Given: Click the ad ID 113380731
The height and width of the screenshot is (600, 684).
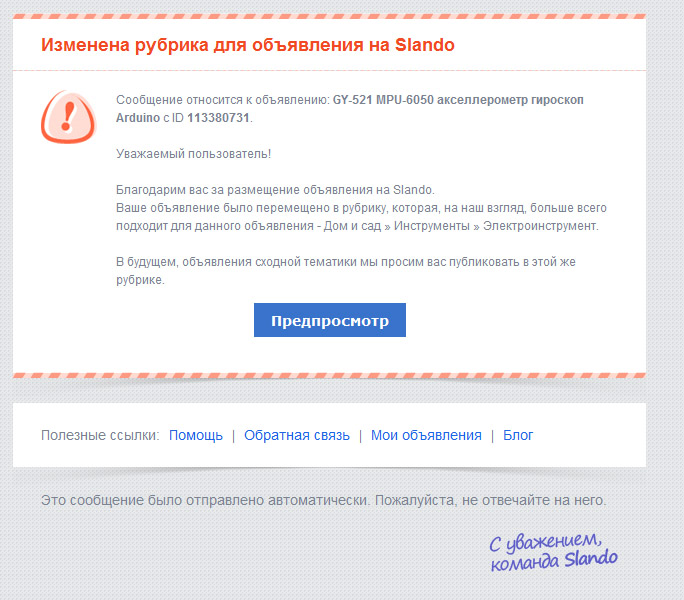Looking at the screenshot, I should [218, 118].
